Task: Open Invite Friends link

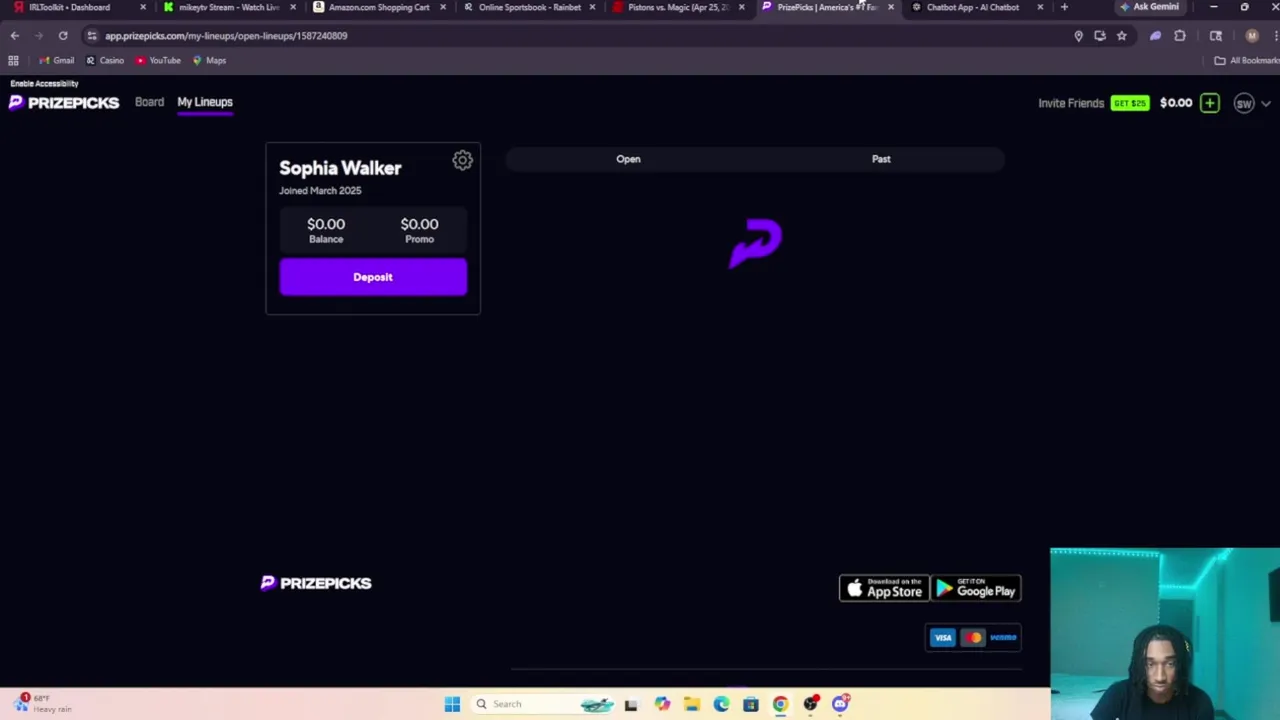Action: click(x=1071, y=103)
